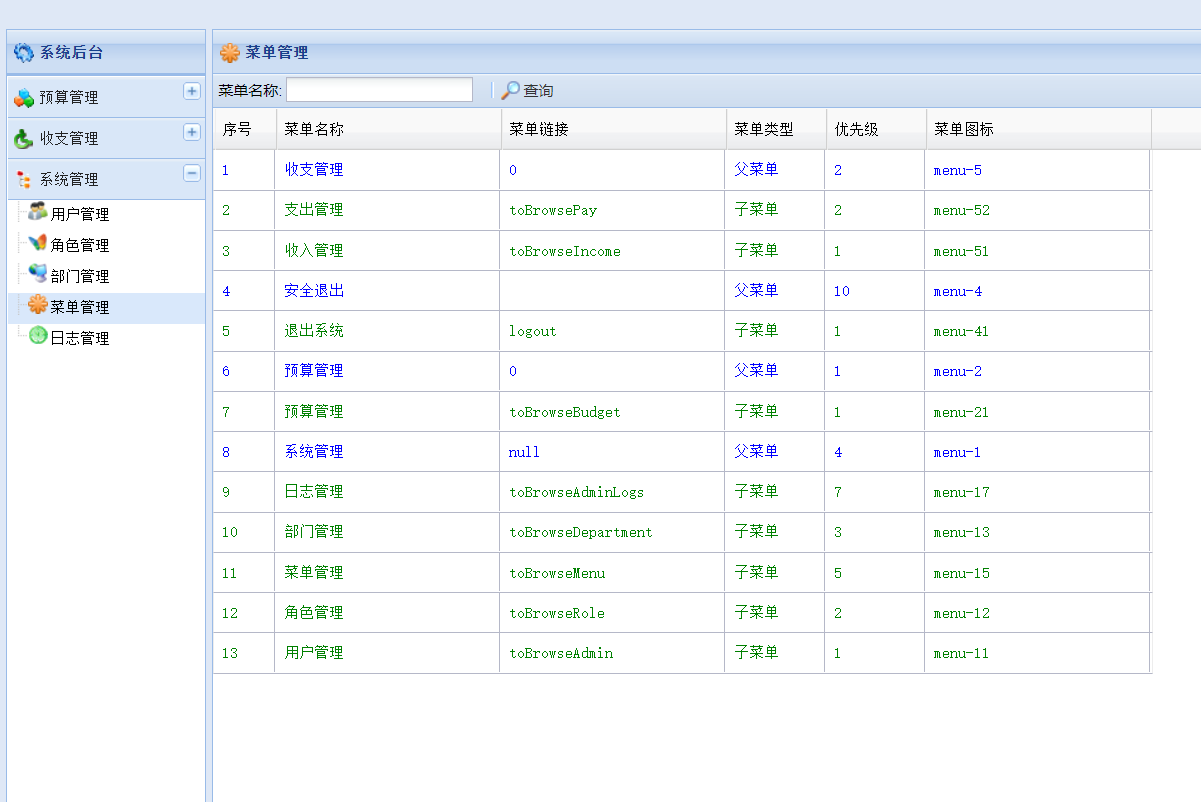Select the 收入管理 menu name cell
1201x802 pixels.
(387, 250)
